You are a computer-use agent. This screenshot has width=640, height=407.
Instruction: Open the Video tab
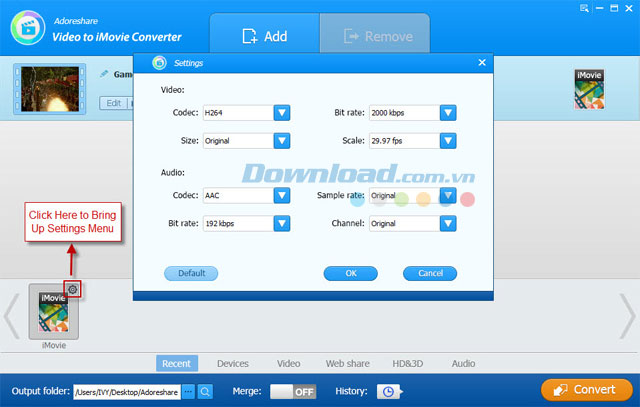(x=289, y=363)
